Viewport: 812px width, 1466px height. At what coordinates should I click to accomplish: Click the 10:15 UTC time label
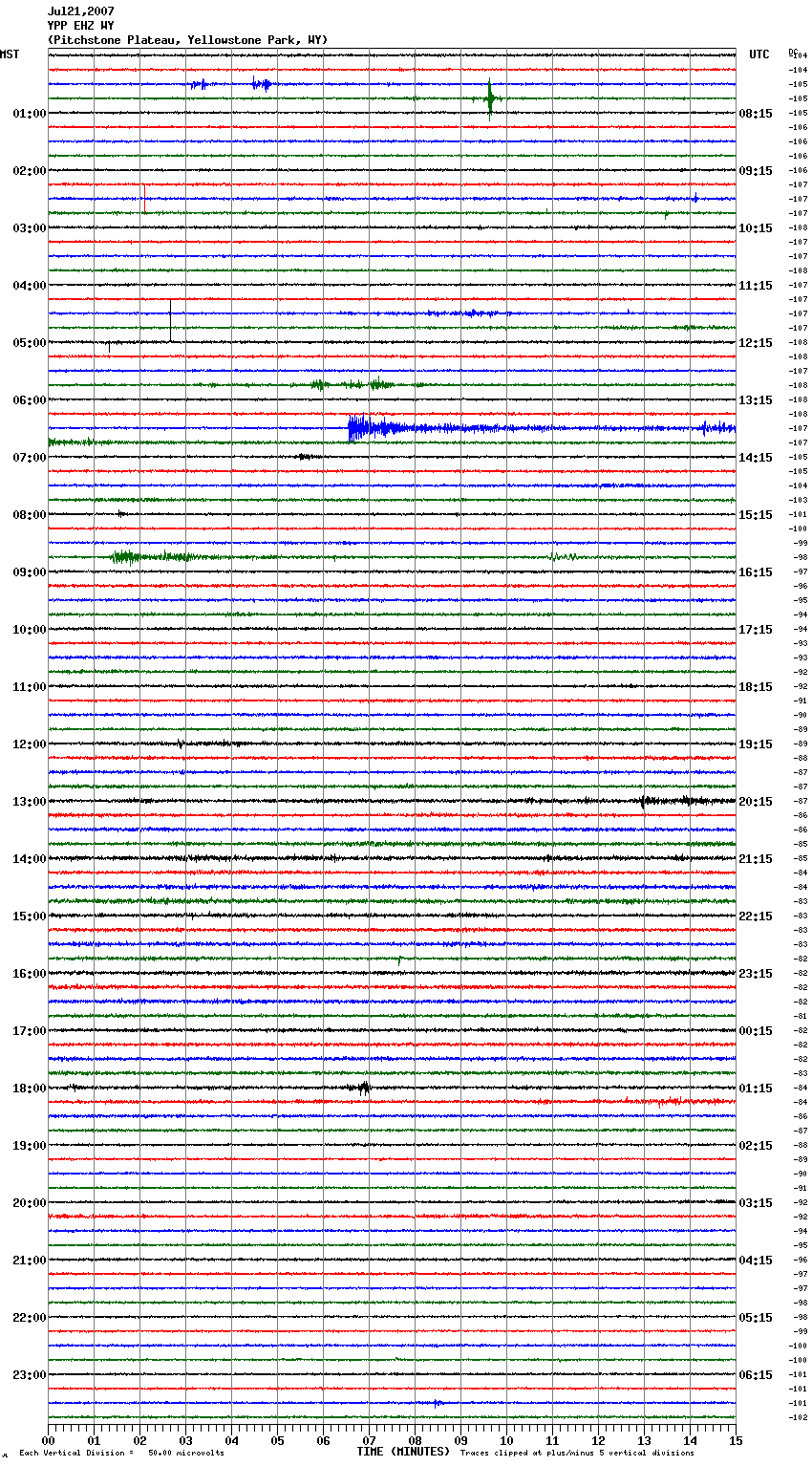756,228
